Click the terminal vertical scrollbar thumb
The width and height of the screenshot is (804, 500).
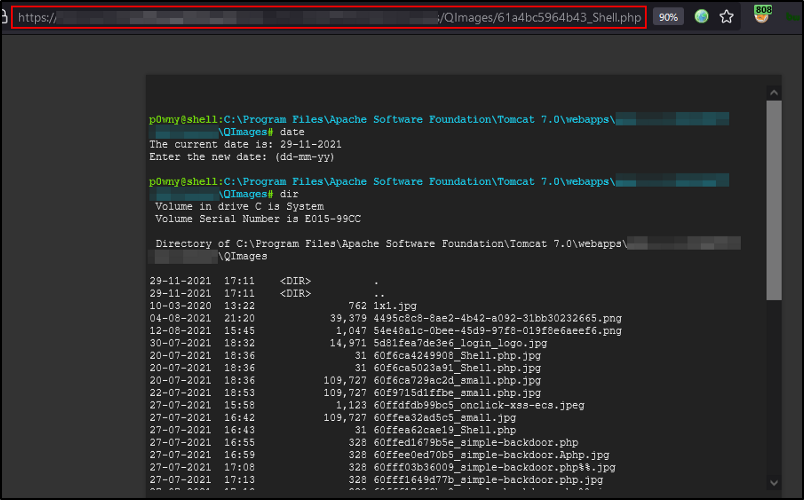[x=774, y=200]
